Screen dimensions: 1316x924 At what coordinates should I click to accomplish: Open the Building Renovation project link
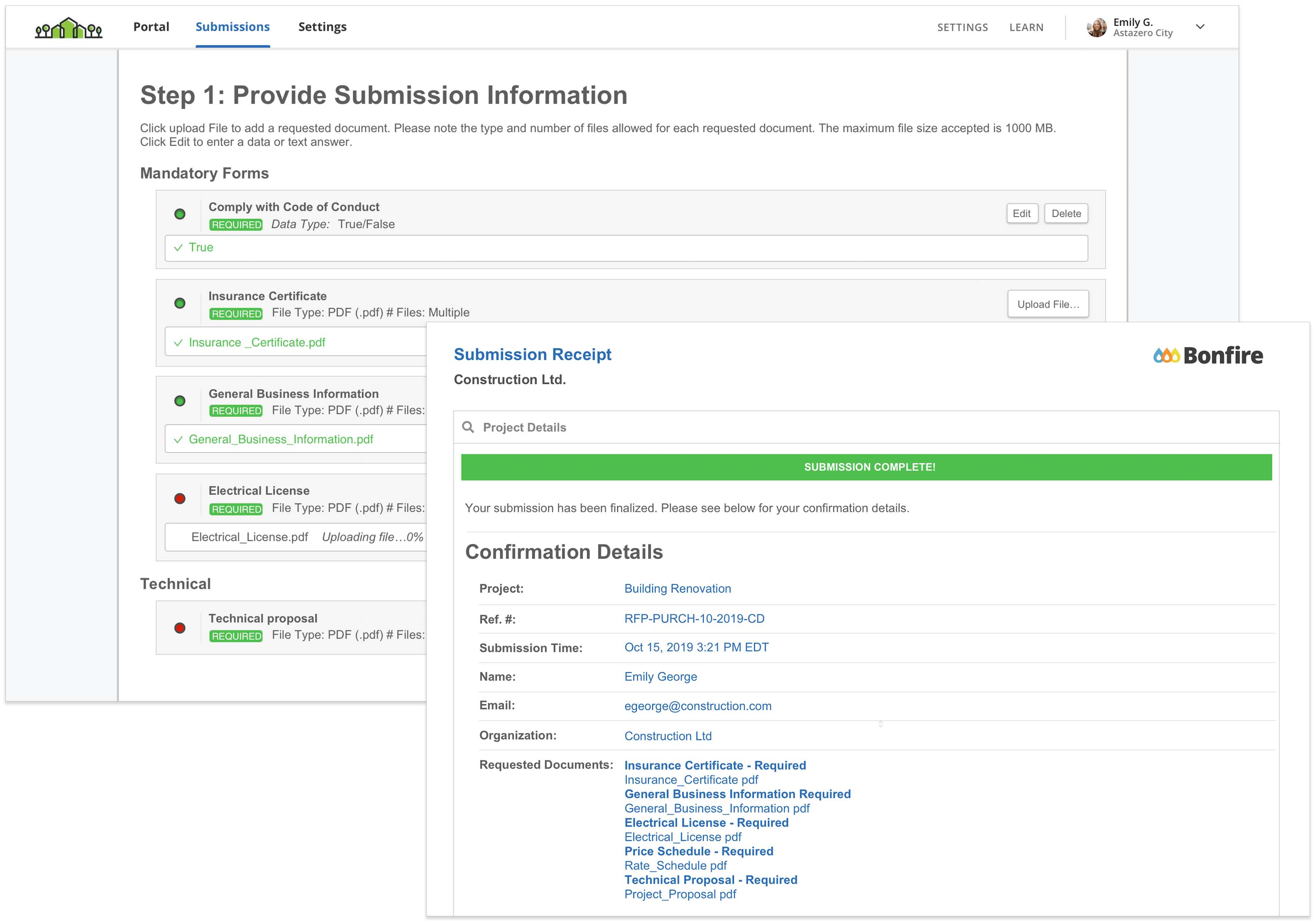point(677,588)
